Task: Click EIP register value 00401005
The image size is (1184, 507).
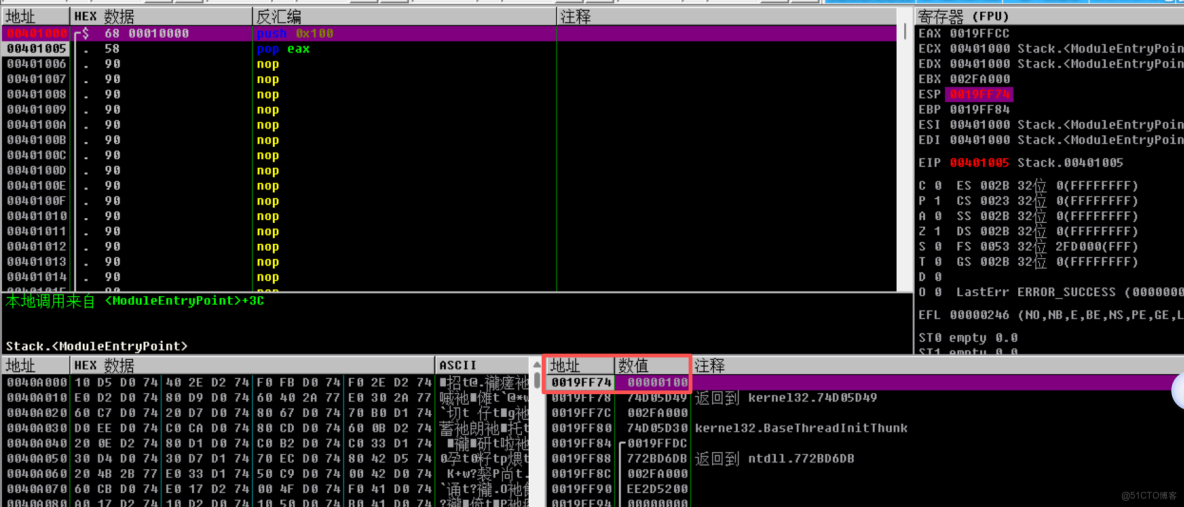Action: pyautogui.click(x=979, y=162)
